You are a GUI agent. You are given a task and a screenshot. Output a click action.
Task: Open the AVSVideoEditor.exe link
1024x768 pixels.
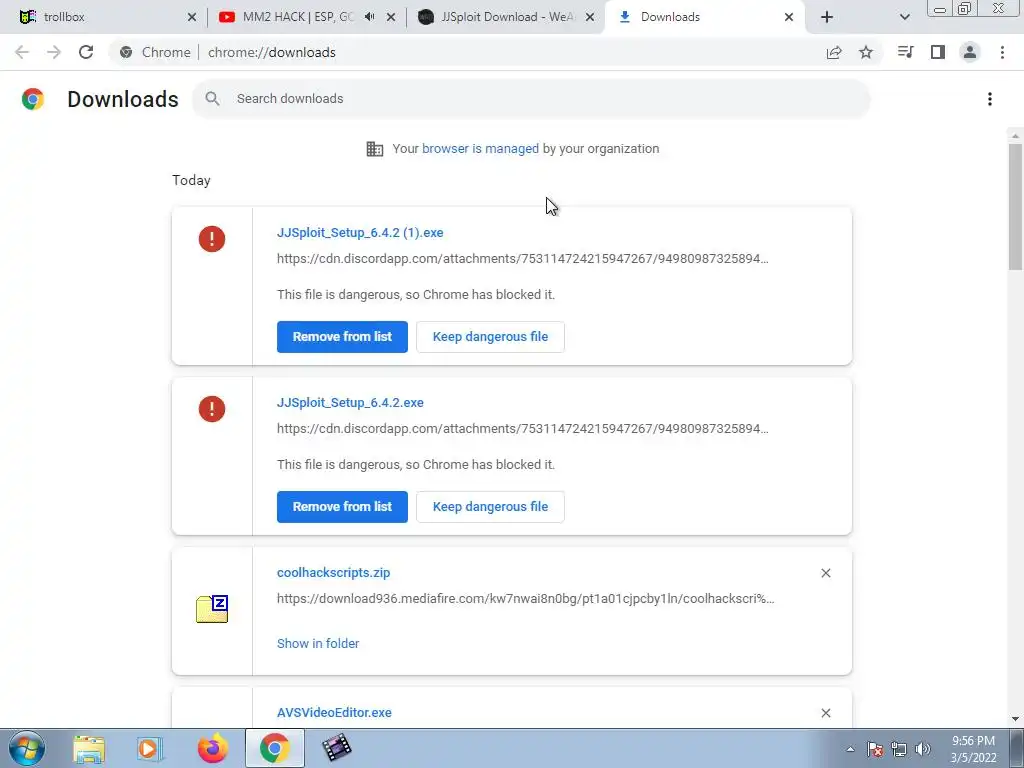pos(334,712)
